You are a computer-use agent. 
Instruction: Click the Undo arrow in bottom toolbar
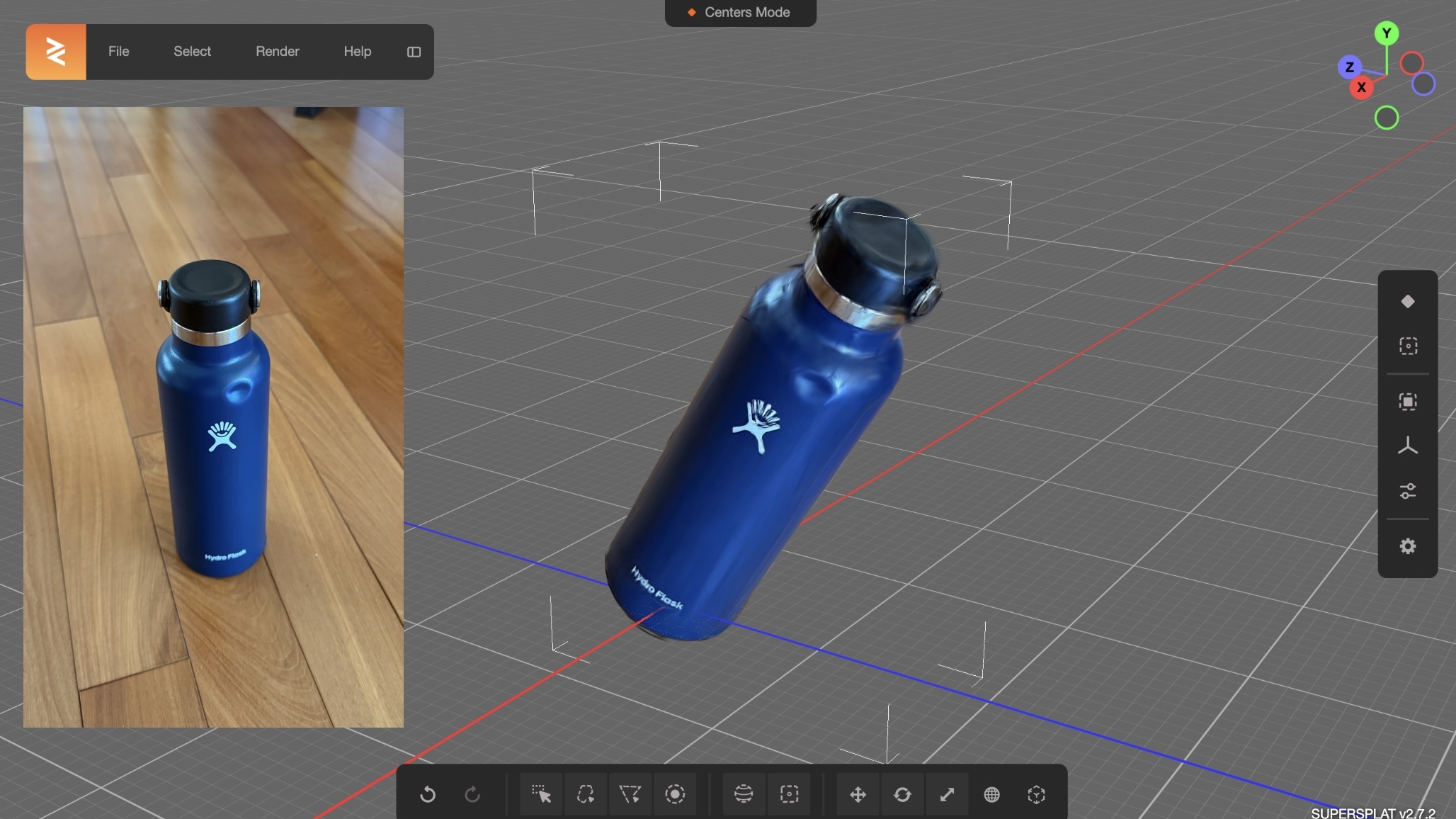[x=427, y=794]
